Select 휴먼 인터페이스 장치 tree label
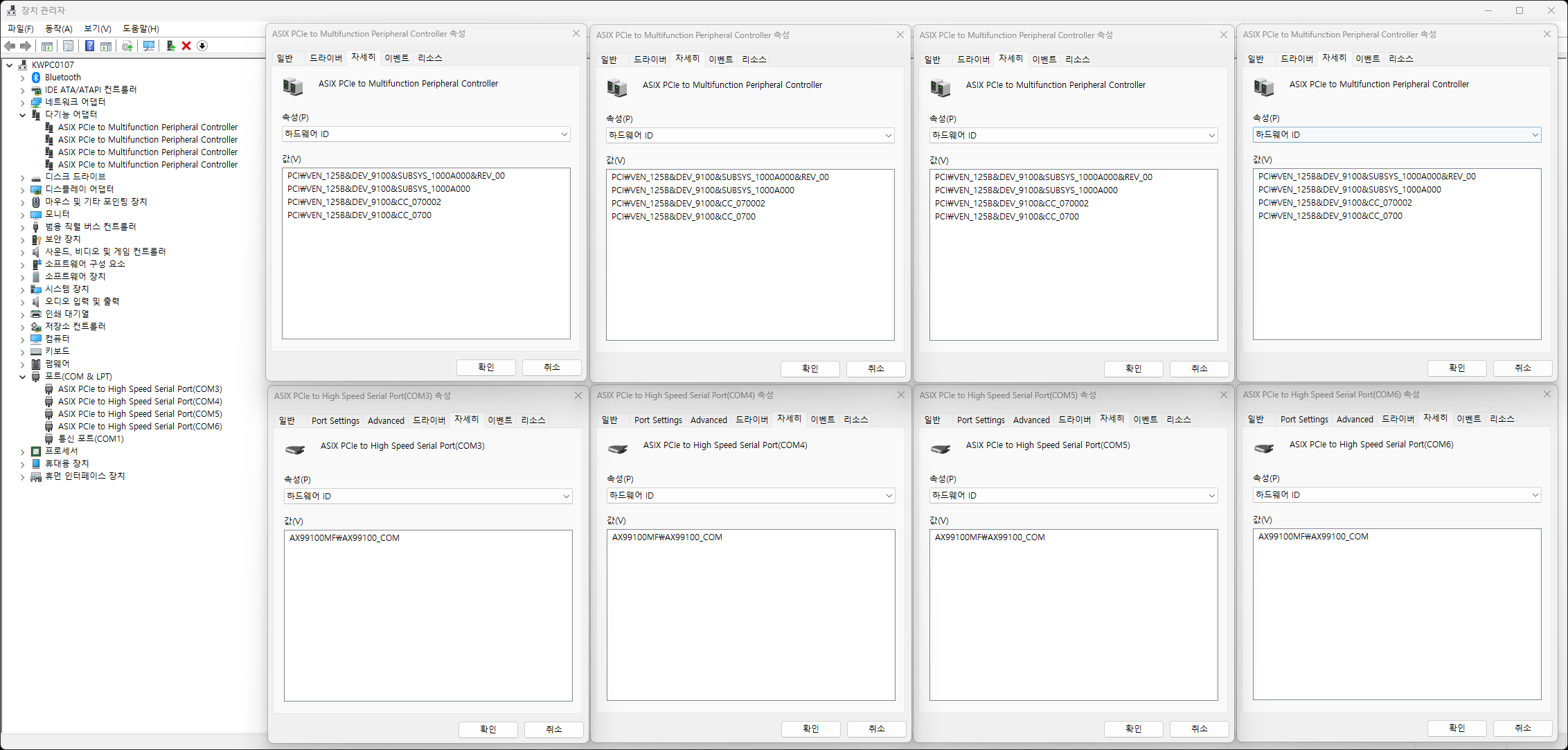1568x750 pixels. [x=85, y=476]
